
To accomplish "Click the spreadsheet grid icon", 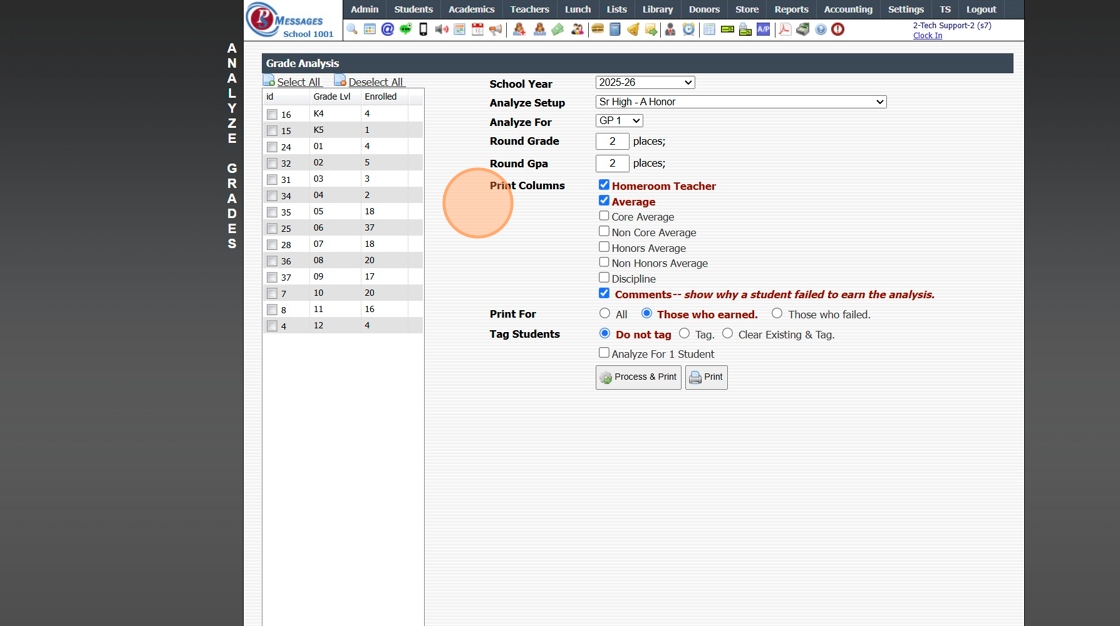I will [x=709, y=29].
